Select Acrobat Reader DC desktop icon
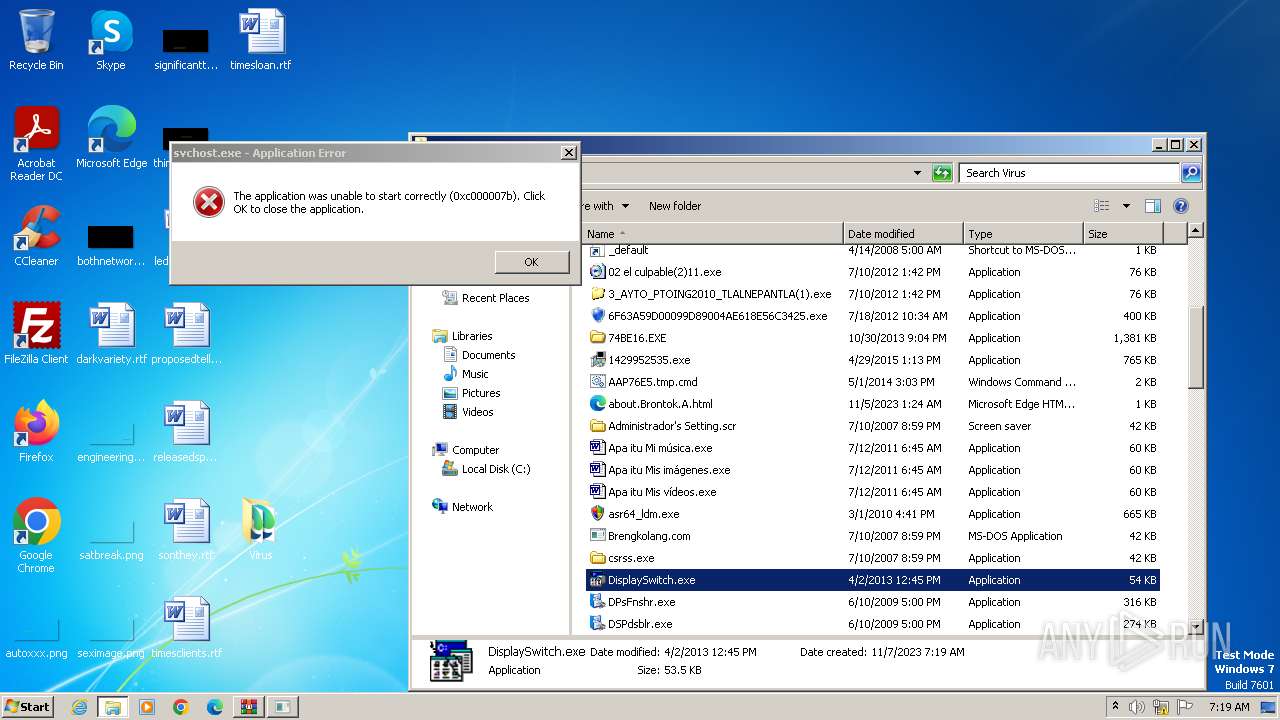The height and width of the screenshot is (720, 1280). 36,144
